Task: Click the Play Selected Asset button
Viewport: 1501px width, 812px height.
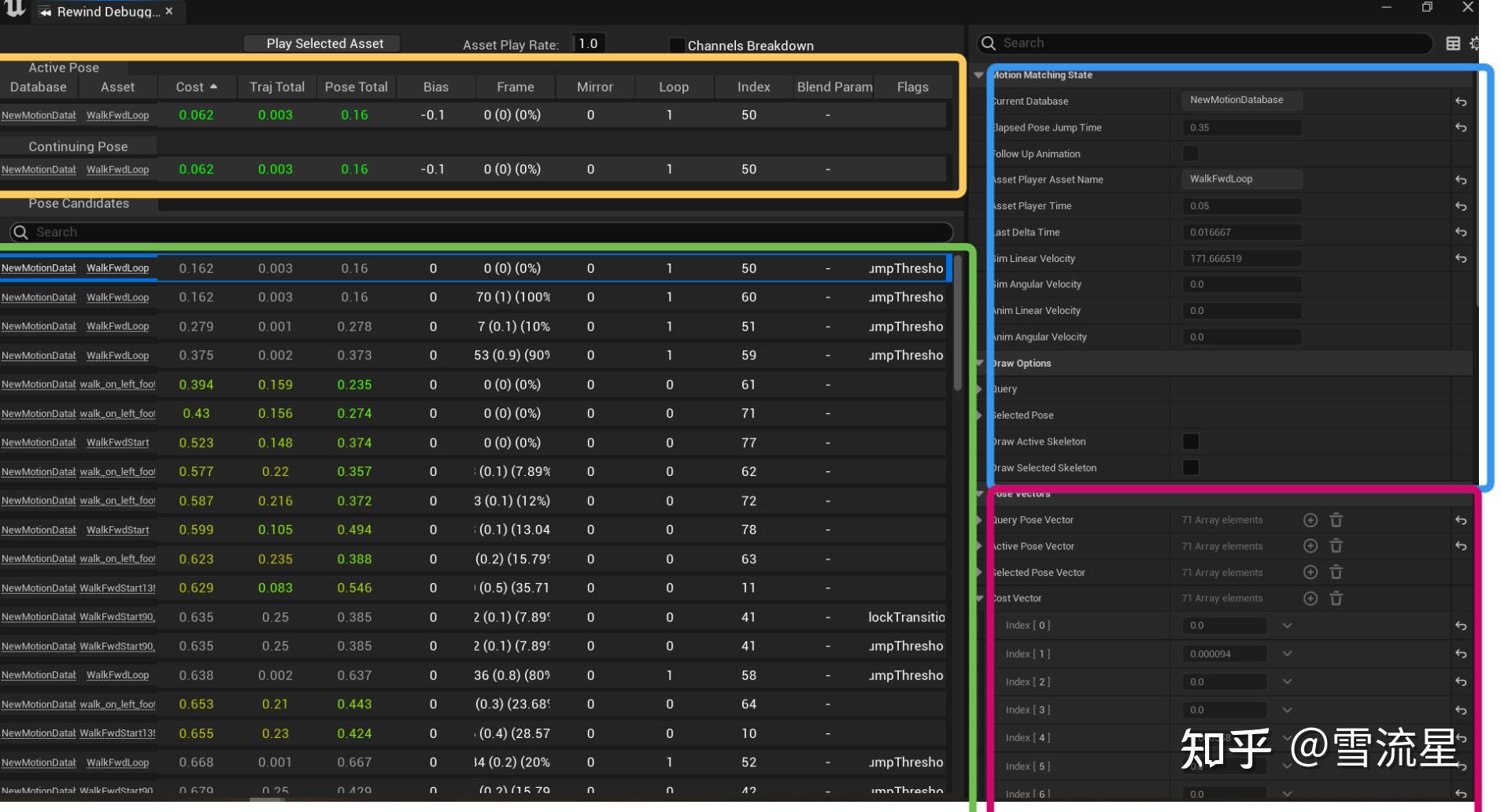Action: click(x=321, y=43)
